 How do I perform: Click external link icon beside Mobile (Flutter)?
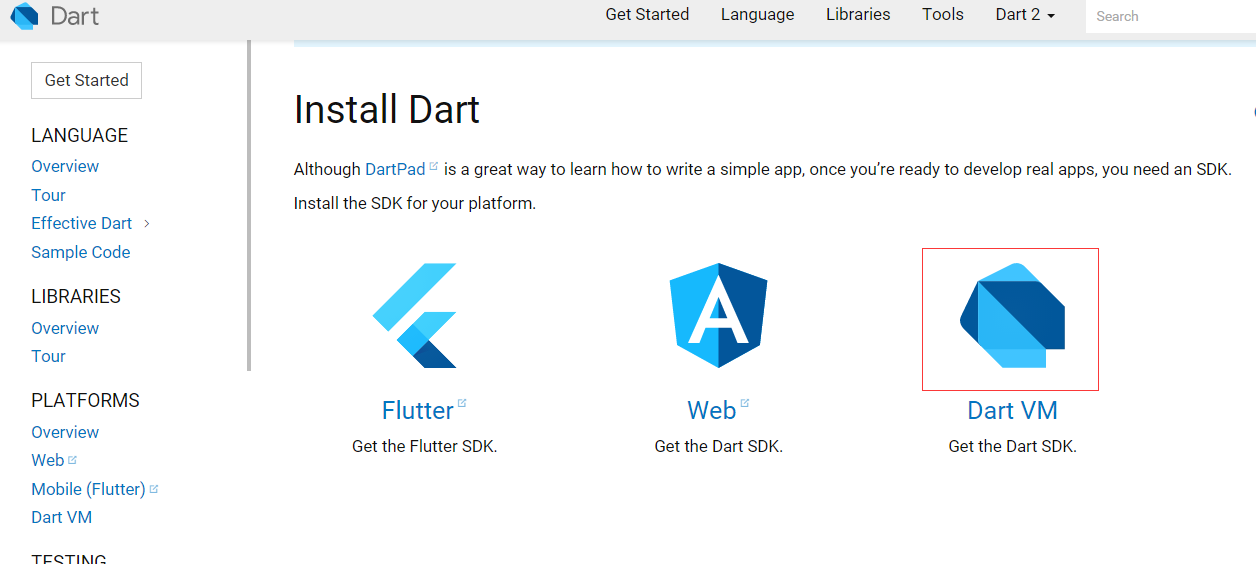click(154, 489)
